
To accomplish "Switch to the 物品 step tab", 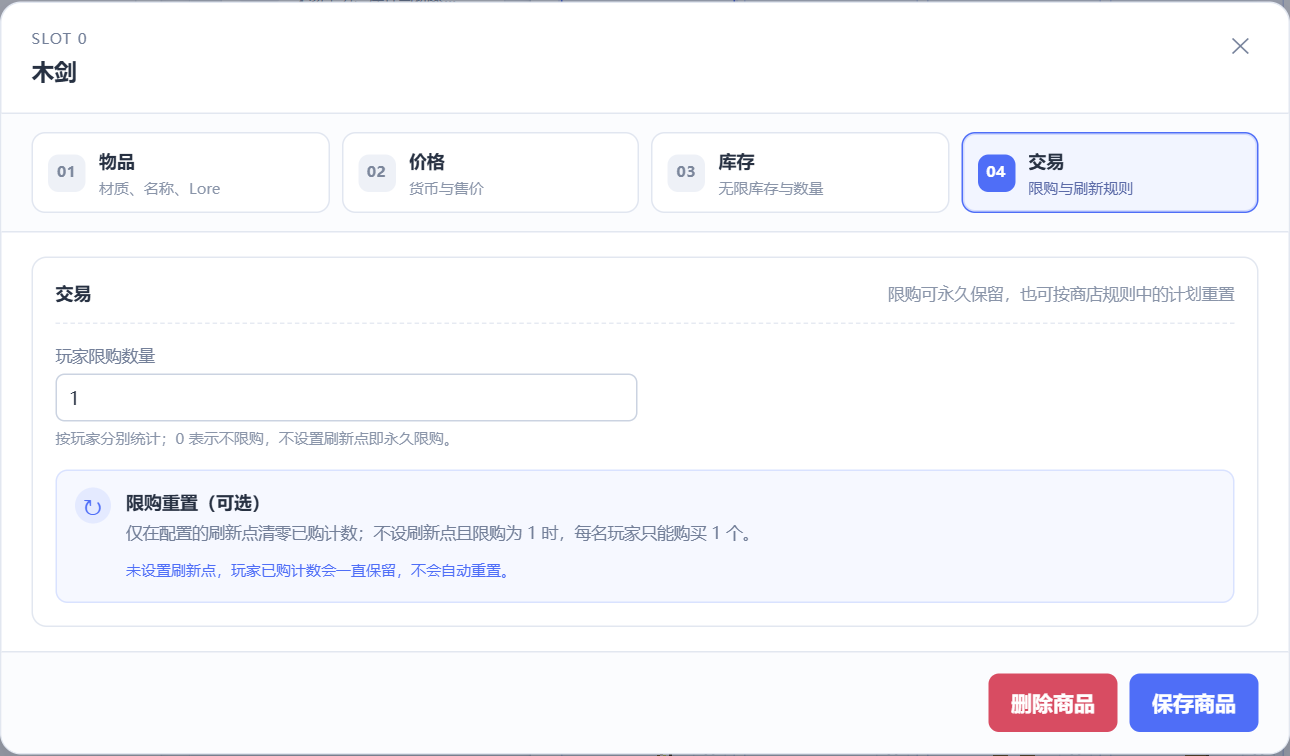I will (x=181, y=173).
